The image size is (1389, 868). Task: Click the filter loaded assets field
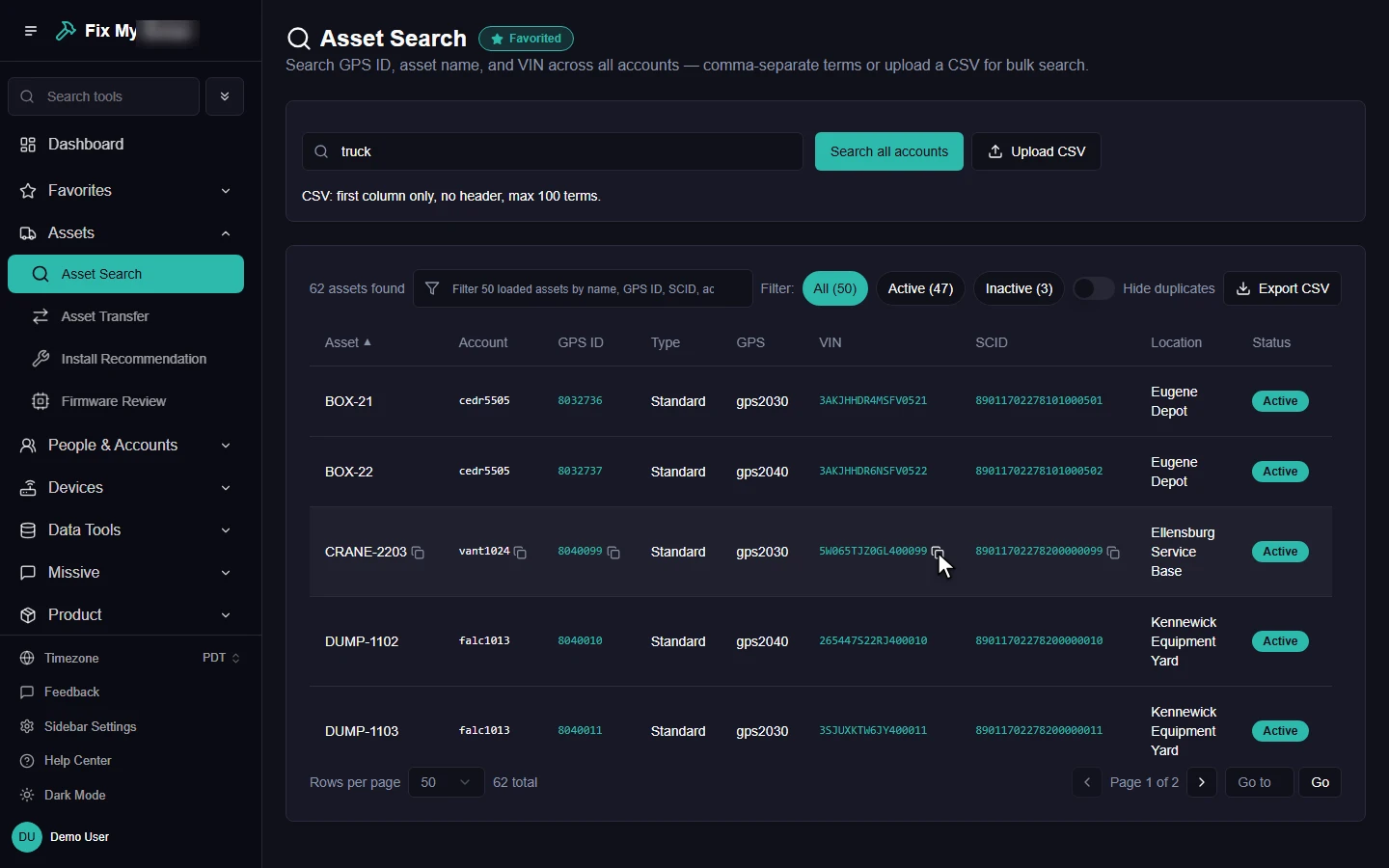point(583,288)
